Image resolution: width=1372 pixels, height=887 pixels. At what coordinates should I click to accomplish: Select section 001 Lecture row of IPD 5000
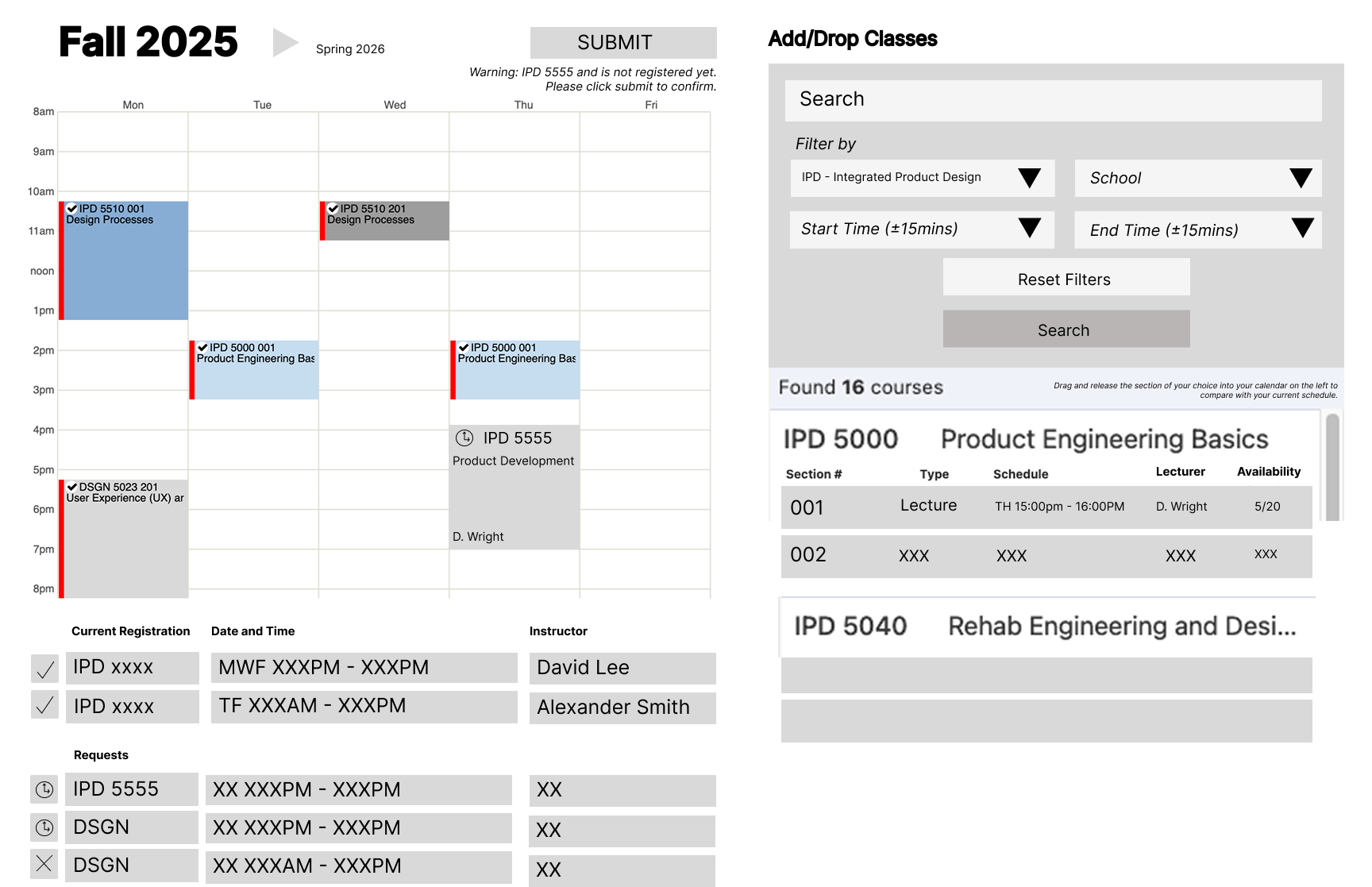tap(1046, 507)
